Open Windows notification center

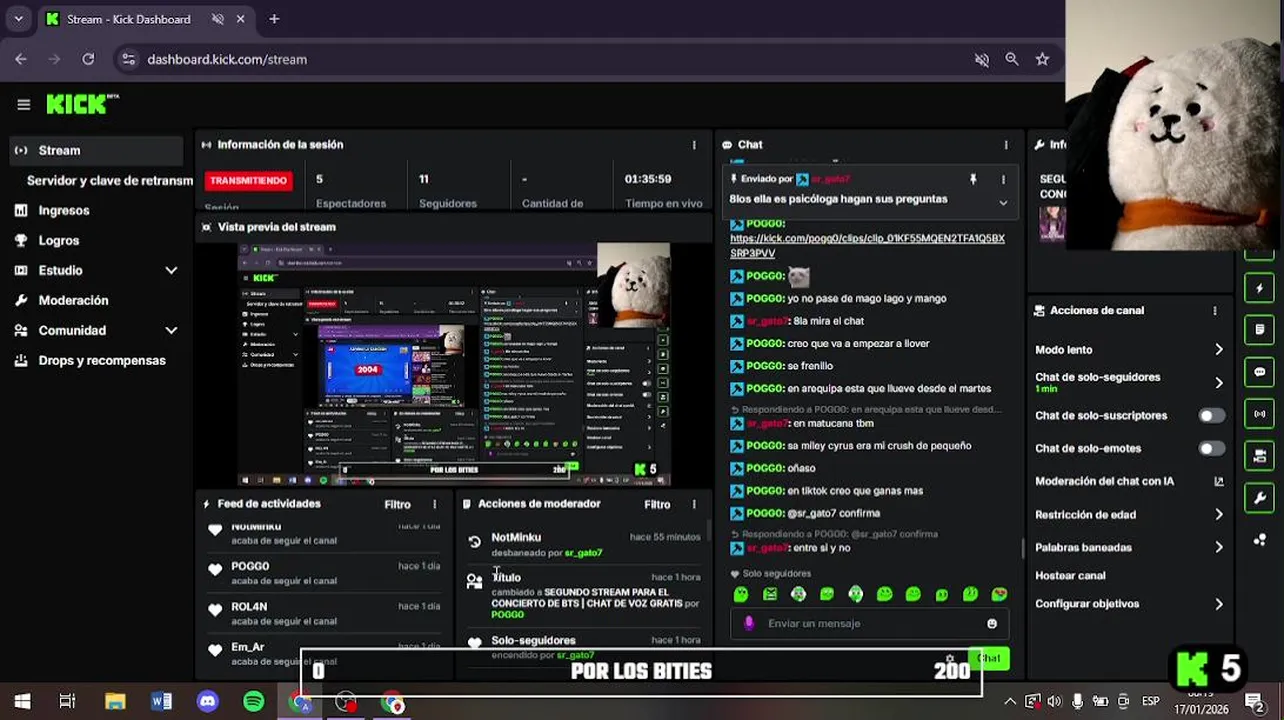(x=1254, y=702)
